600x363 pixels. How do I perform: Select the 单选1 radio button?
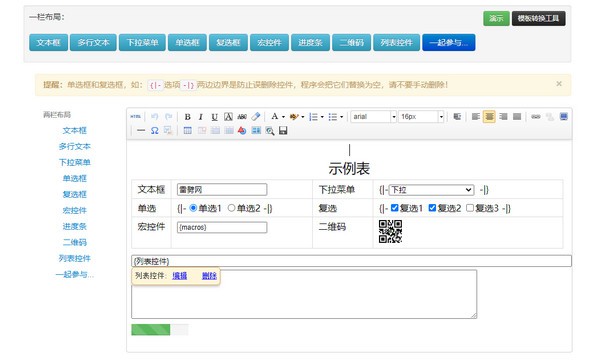click(x=193, y=208)
